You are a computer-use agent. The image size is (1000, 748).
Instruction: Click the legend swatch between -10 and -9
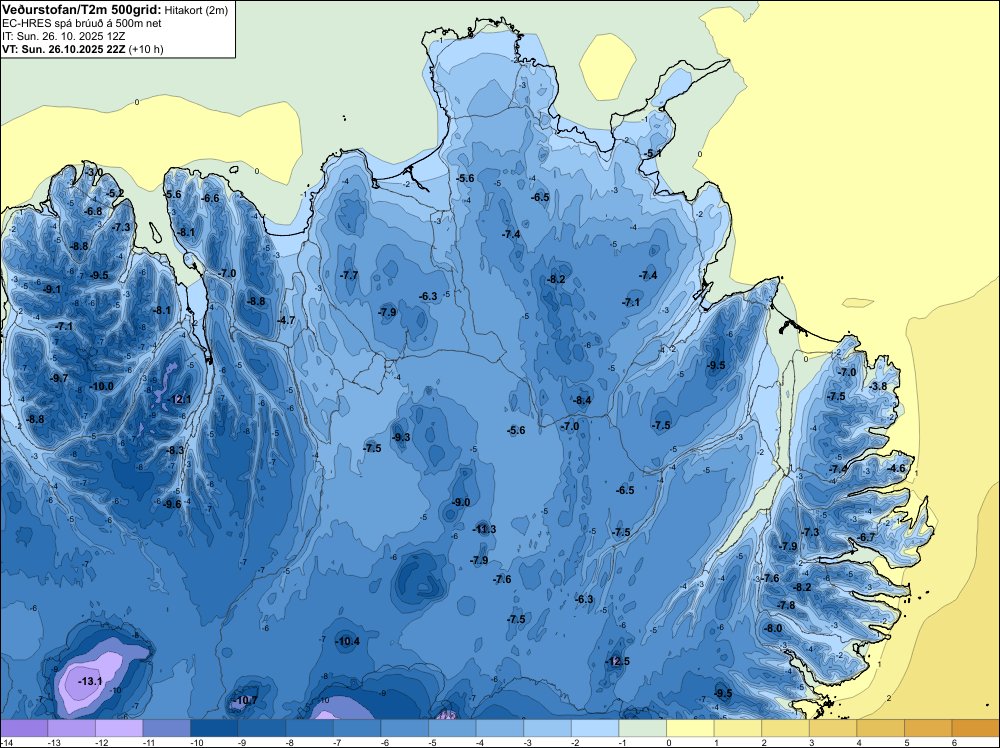(214, 728)
